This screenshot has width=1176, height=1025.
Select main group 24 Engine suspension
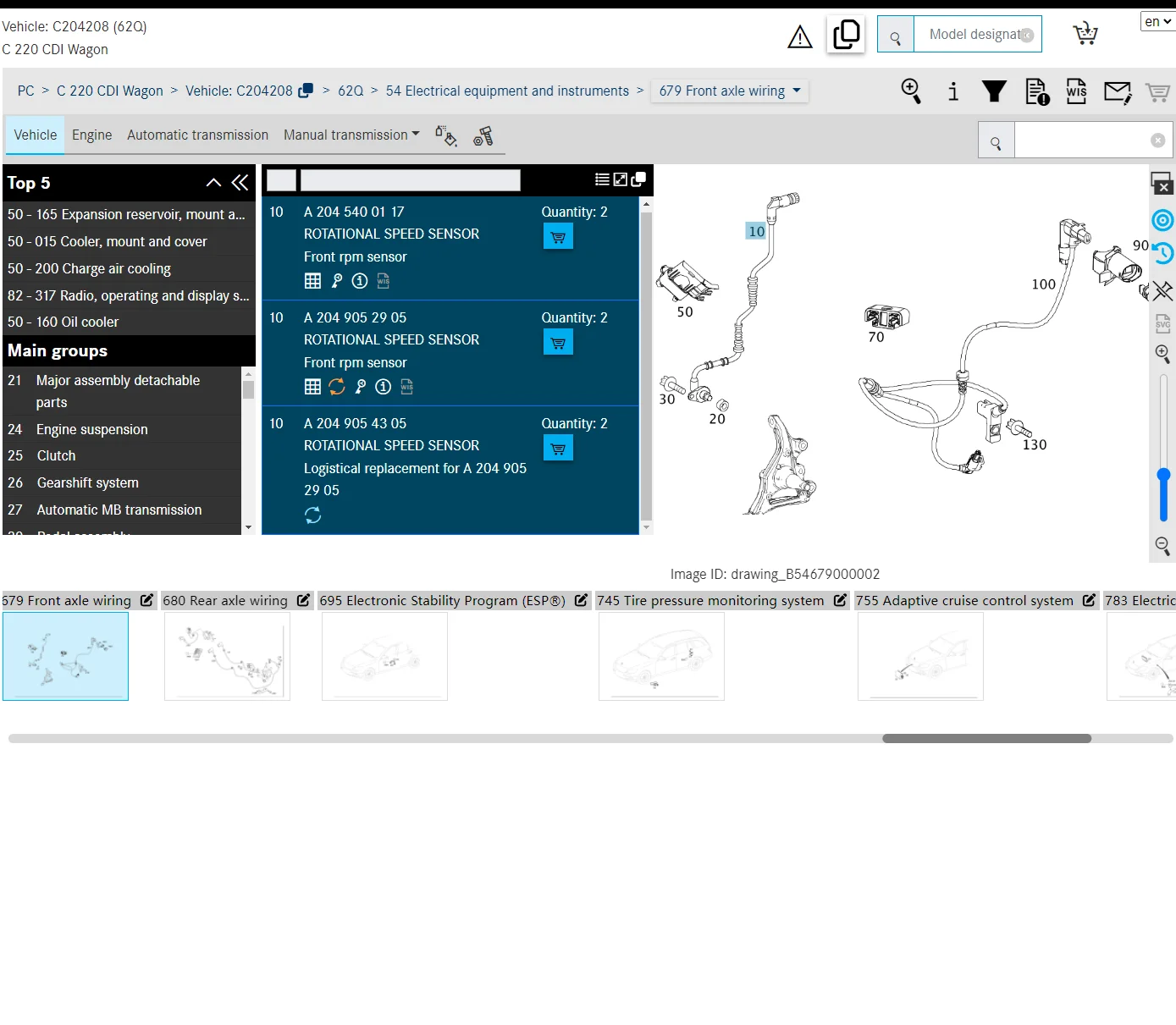pyautogui.click(x=122, y=430)
